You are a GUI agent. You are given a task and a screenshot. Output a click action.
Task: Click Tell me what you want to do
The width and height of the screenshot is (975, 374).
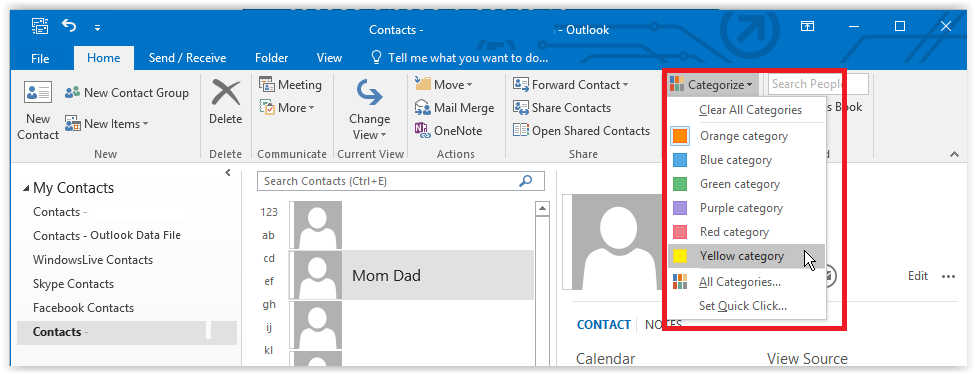pos(460,58)
